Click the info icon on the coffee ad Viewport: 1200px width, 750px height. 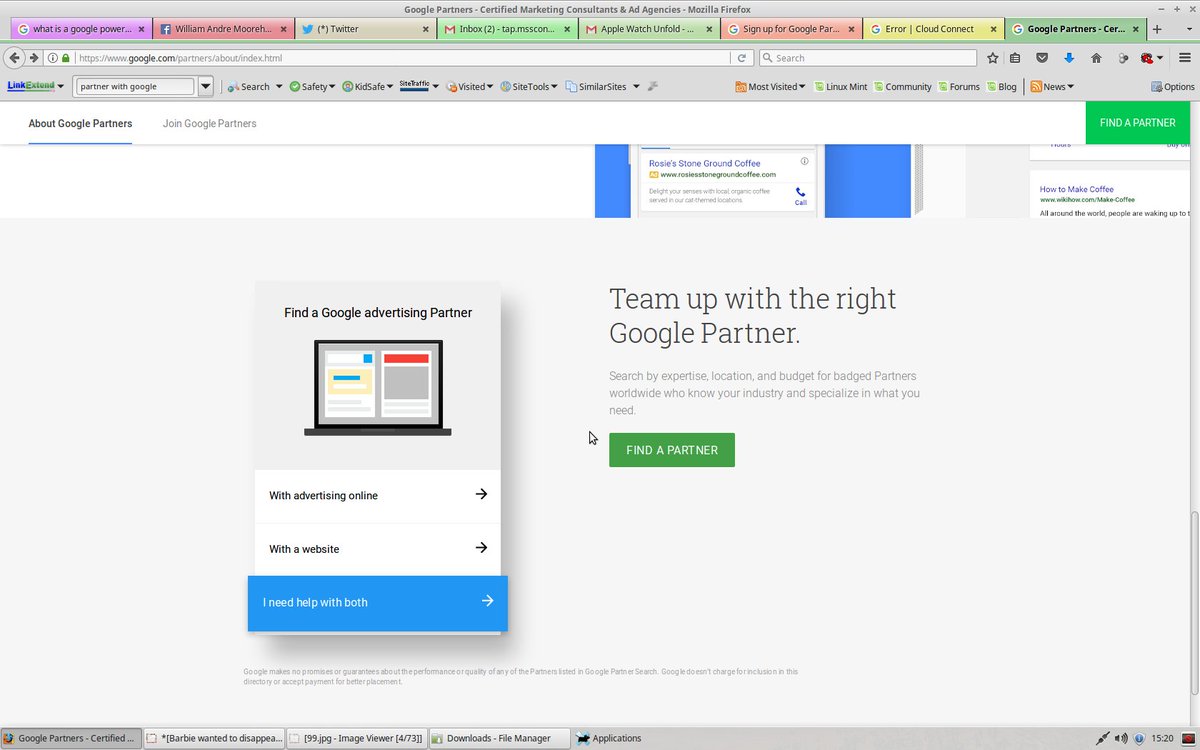click(x=804, y=161)
